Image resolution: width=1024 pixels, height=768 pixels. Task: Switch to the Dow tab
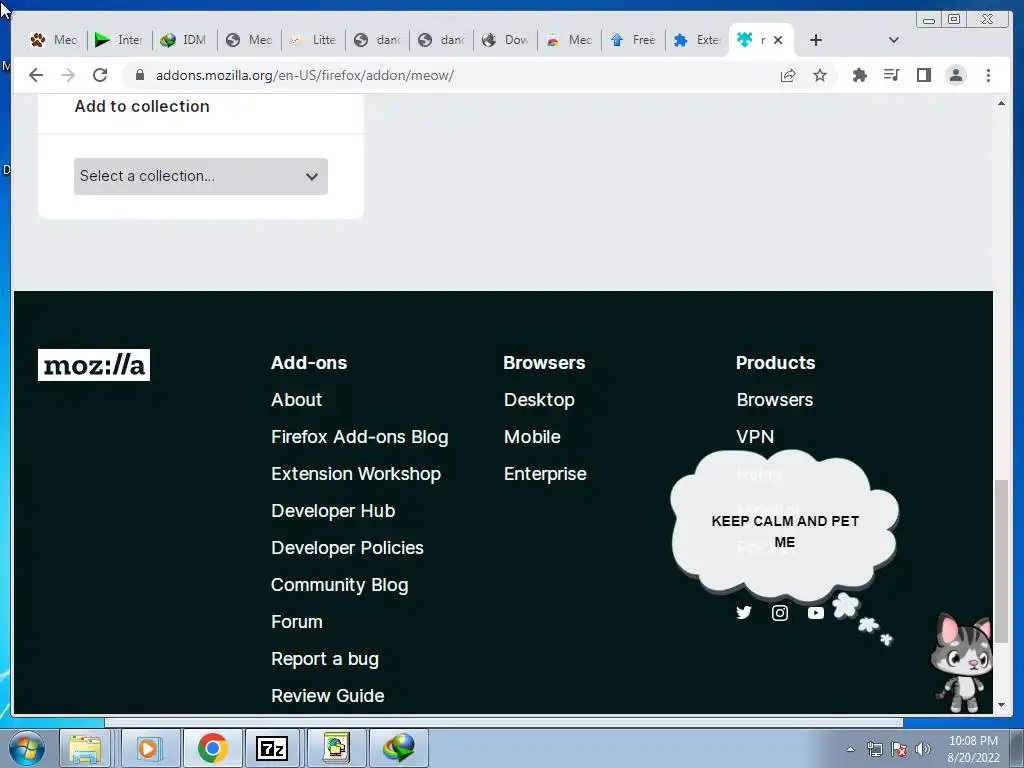click(x=504, y=40)
